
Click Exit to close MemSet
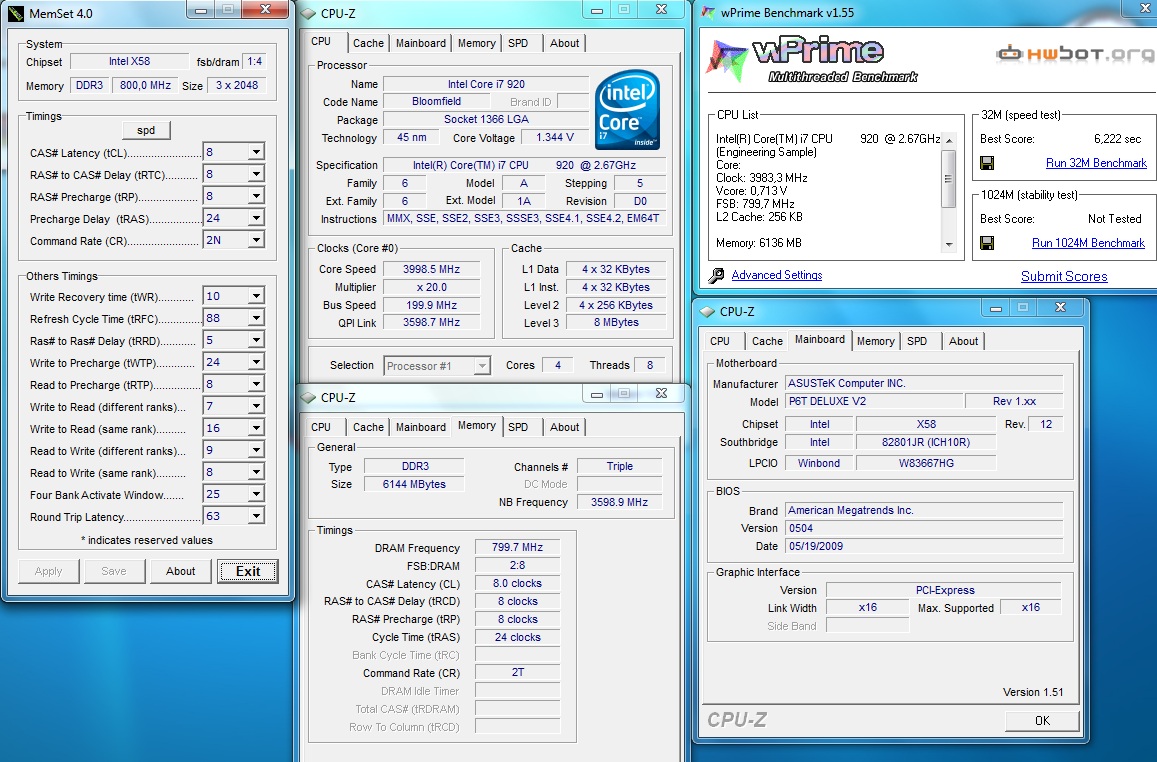coord(248,571)
